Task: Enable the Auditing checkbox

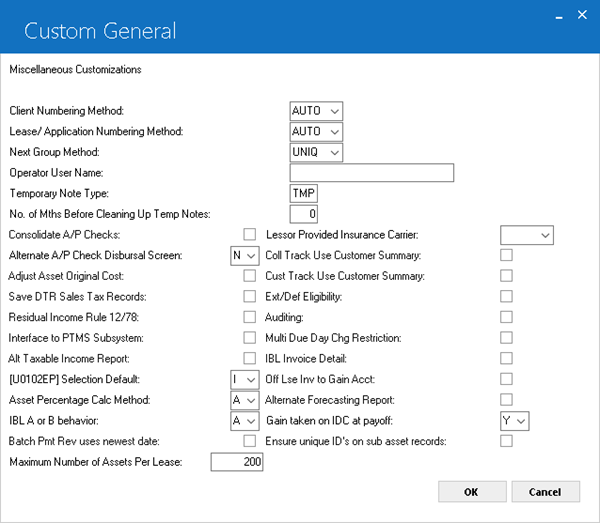Action: tap(506, 317)
